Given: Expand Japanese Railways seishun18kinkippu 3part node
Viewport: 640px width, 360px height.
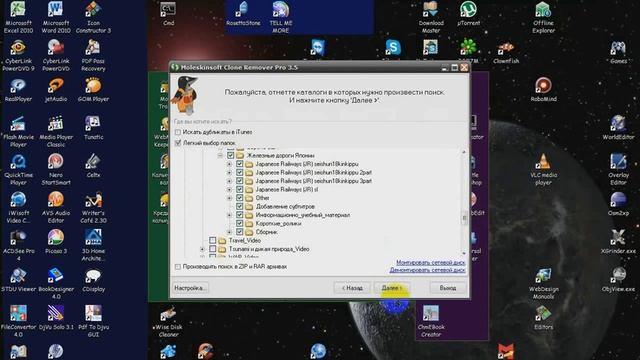Looking at the screenshot, I should click(229, 181).
